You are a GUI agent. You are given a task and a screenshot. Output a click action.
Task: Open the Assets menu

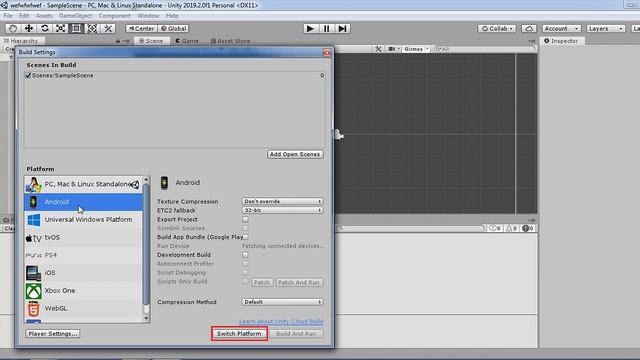[x=44, y=16]
